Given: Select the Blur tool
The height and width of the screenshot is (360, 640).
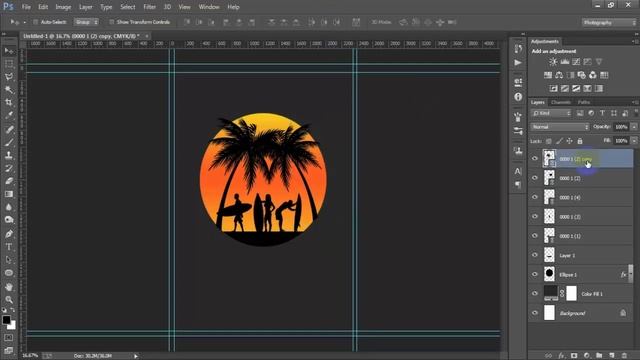Looking at the screenshot, I should pyautogui.click(x=9, y=207).
